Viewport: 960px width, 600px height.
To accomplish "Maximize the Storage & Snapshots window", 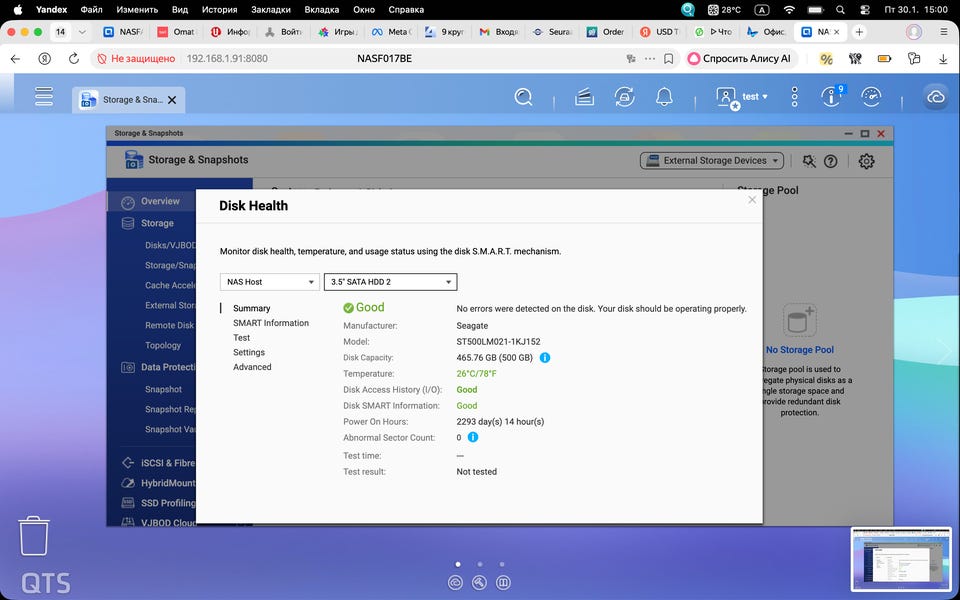I will pyautogui.click(x=864, y=133).
